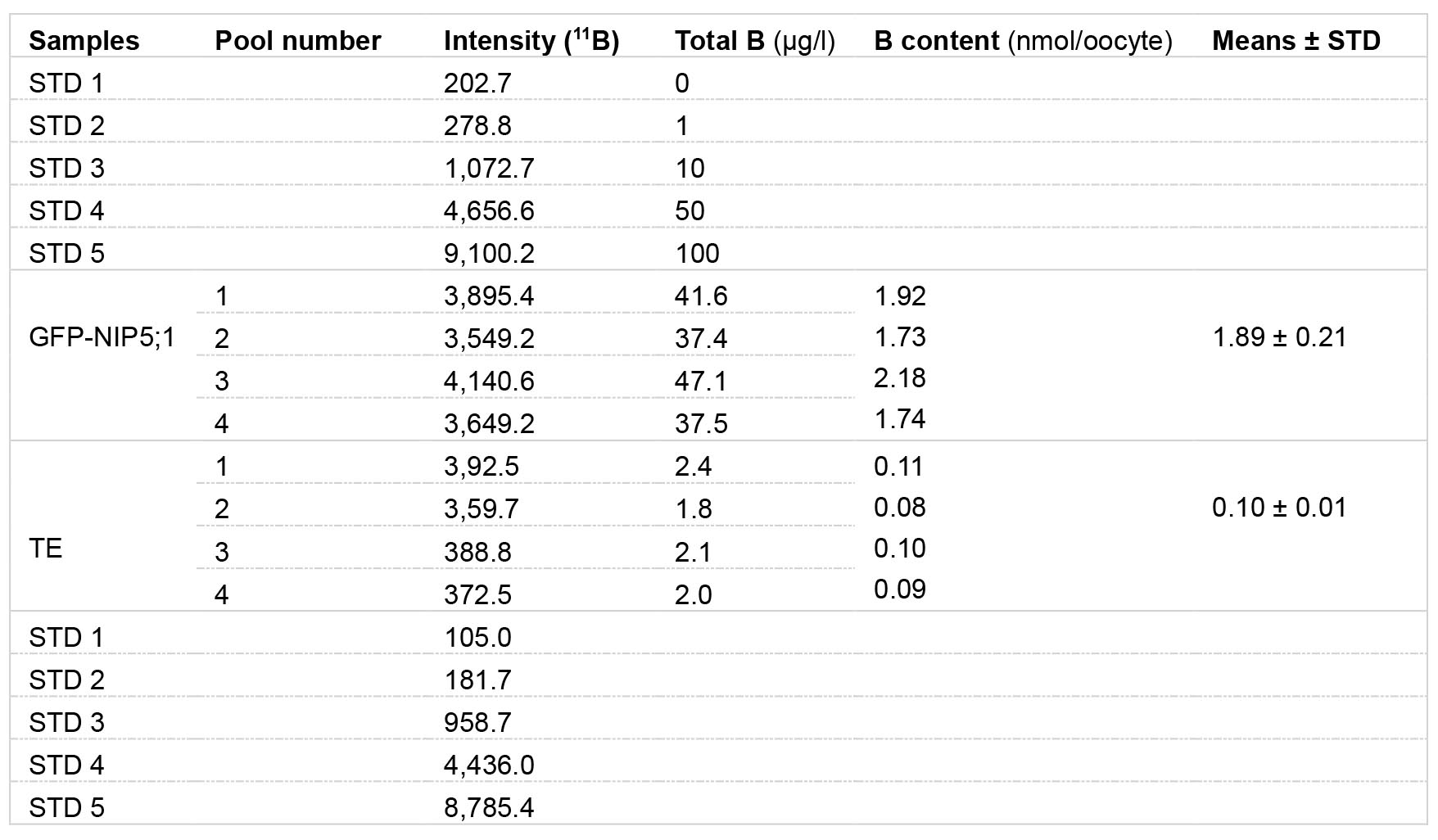The width and height of the screenshot is (1438, 840).
Task: Select Total B value 47.1
Action: click(x=701, y=381)
